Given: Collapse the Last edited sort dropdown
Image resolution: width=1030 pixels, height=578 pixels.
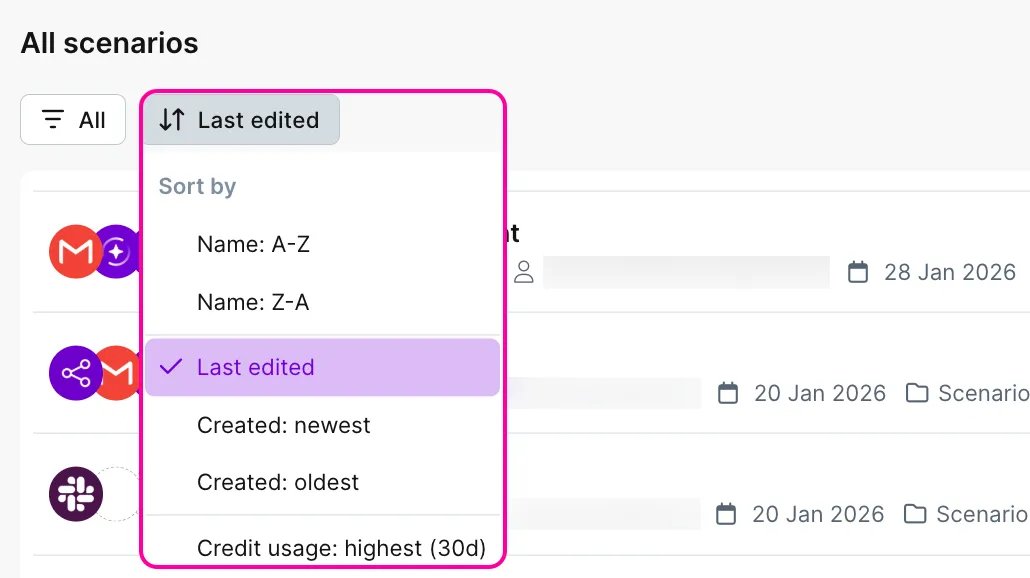Looking at the screenshot, I should [240, 120].
